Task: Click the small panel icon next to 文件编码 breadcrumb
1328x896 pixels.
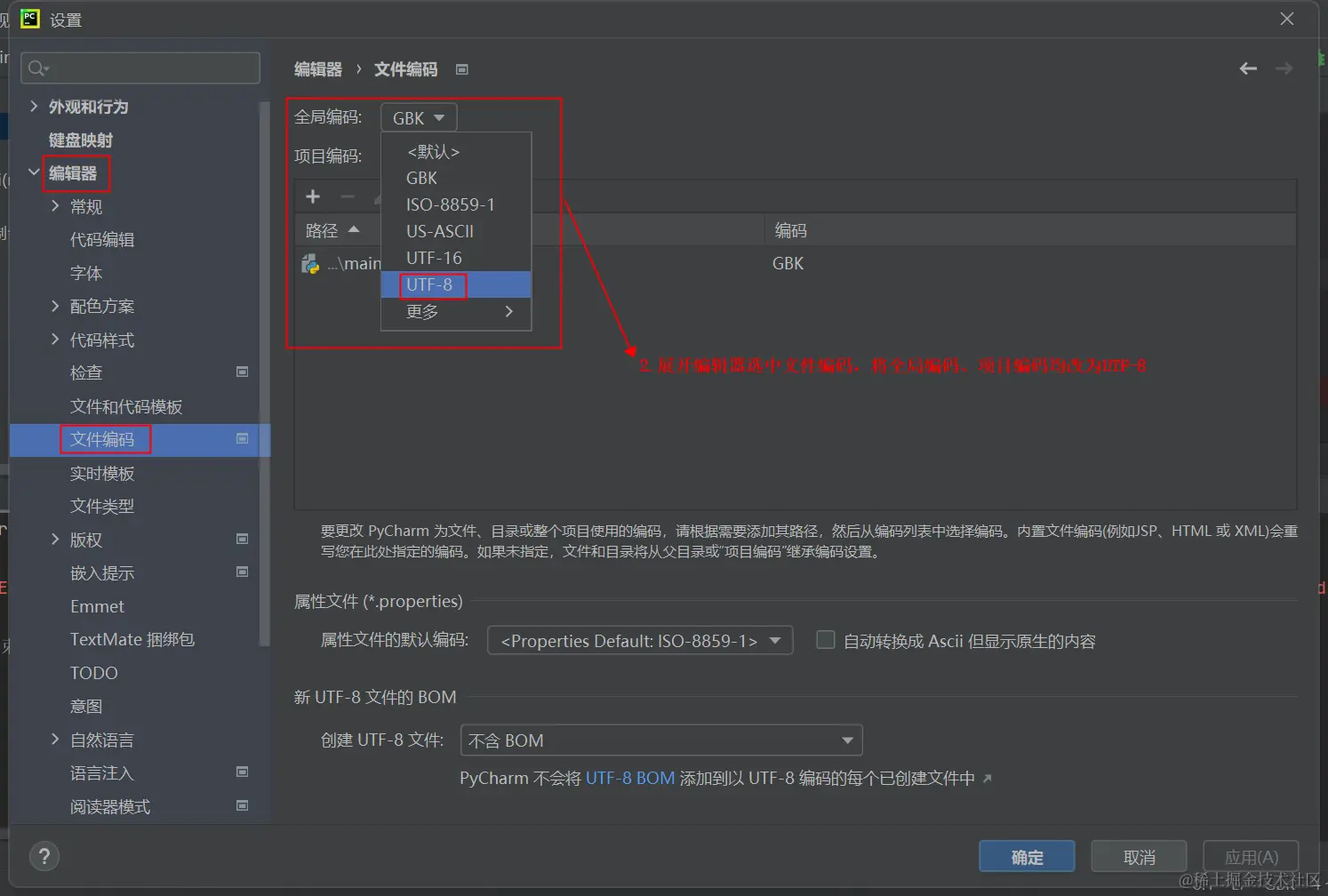Action: click(461, 68)
